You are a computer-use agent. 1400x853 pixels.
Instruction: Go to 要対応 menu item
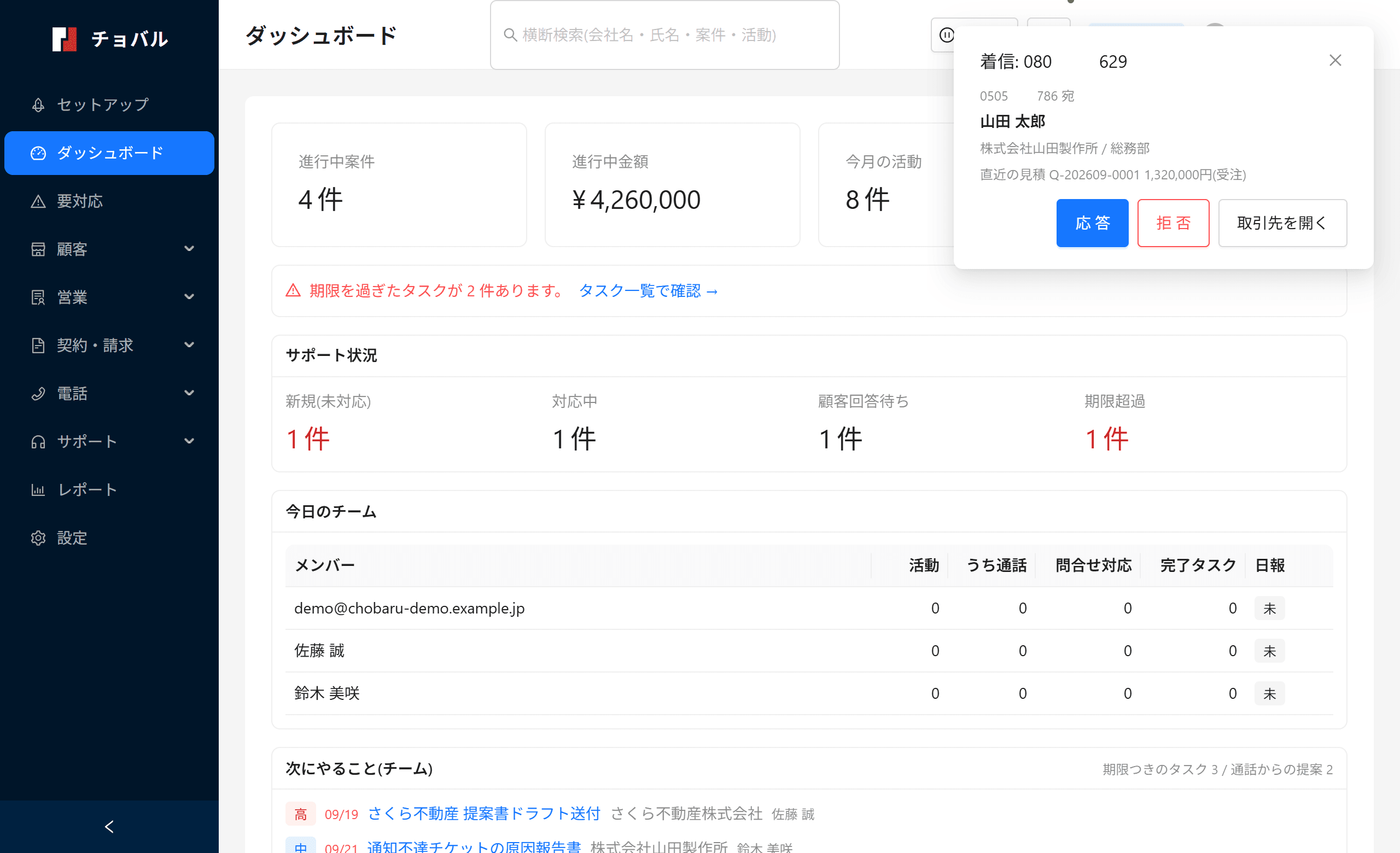tap(109, 202)
